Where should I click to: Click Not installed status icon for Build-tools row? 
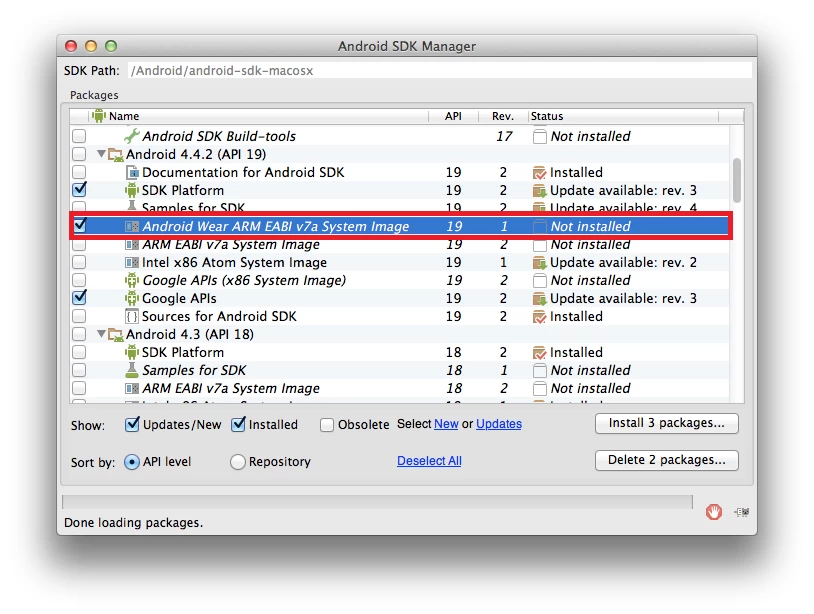coord(539,137)
